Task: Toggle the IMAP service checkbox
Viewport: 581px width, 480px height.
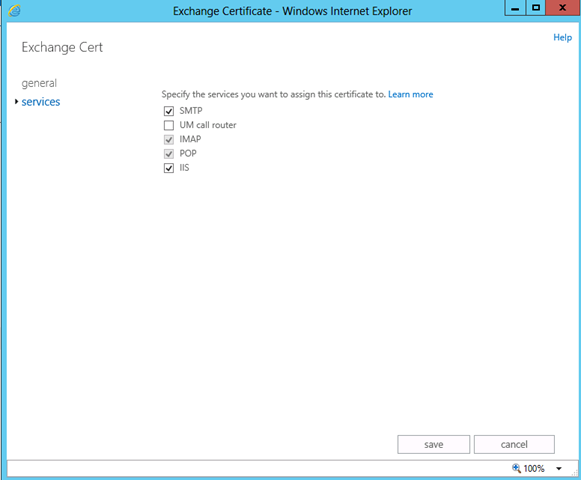Action: (x=169, y=139)
